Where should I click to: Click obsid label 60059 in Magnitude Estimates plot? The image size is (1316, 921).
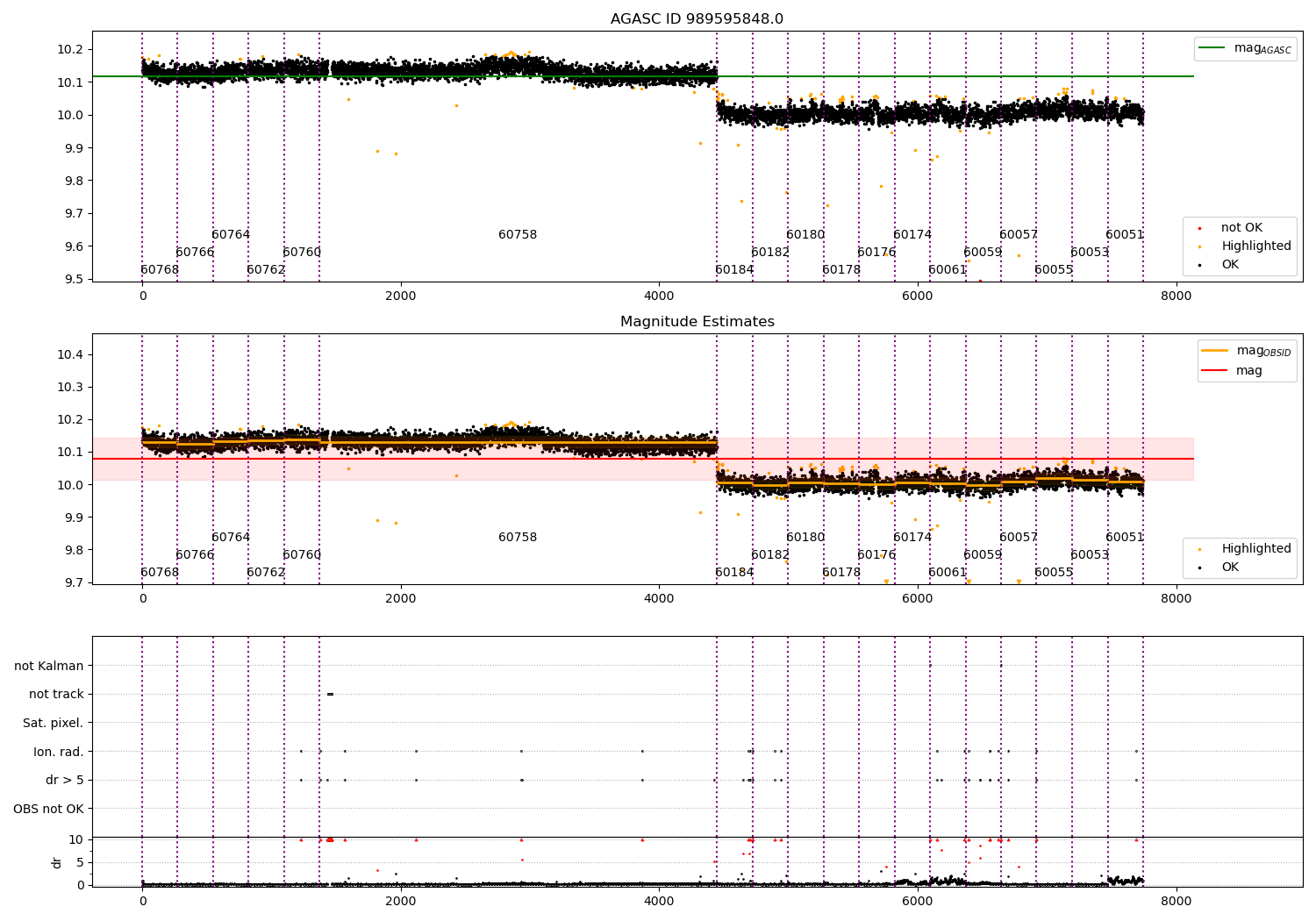(983, 555)
